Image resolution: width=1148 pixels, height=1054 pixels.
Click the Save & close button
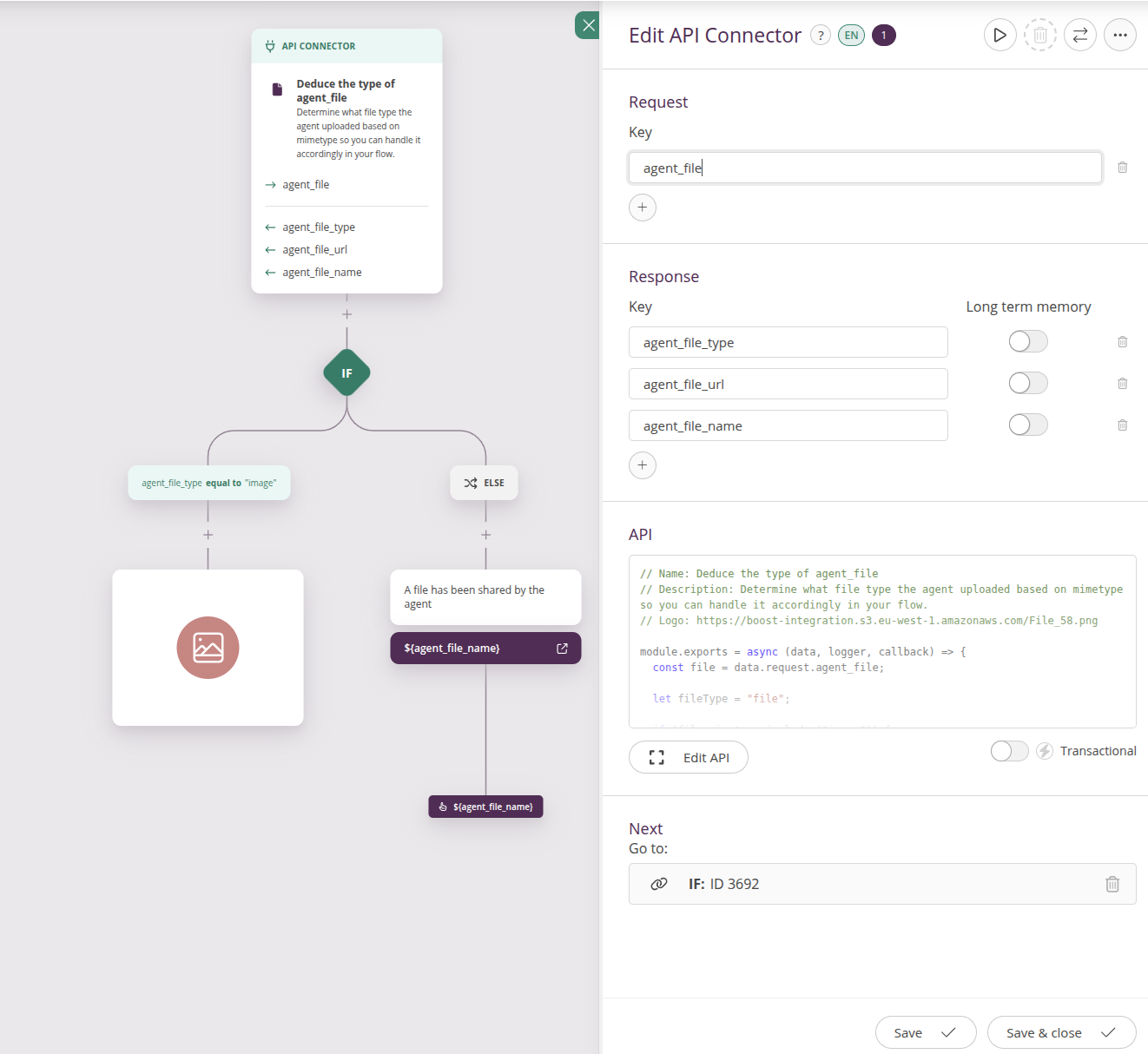pos(1061,1032)
